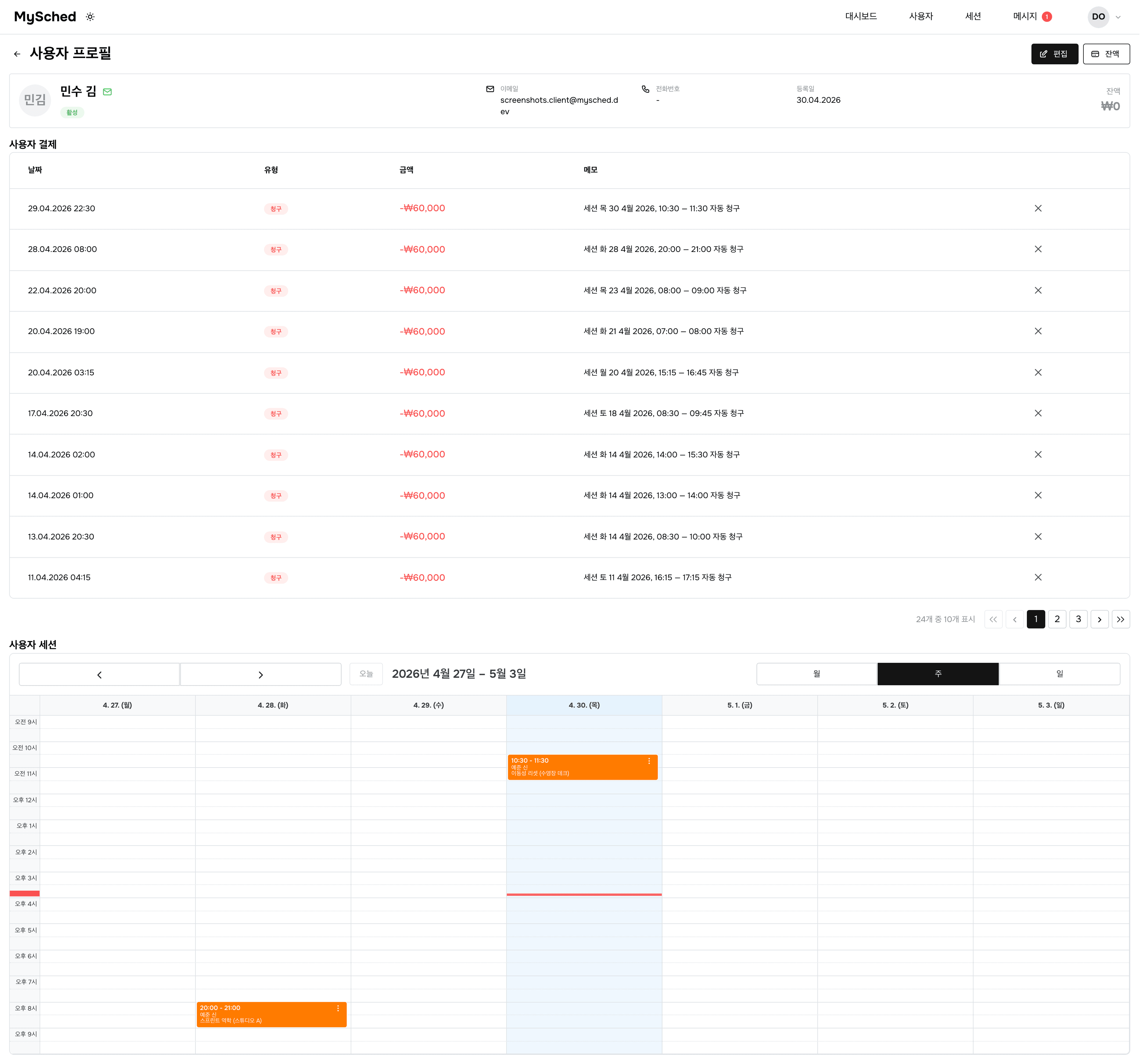Go to the next payments page arrow

(1099, 620)
